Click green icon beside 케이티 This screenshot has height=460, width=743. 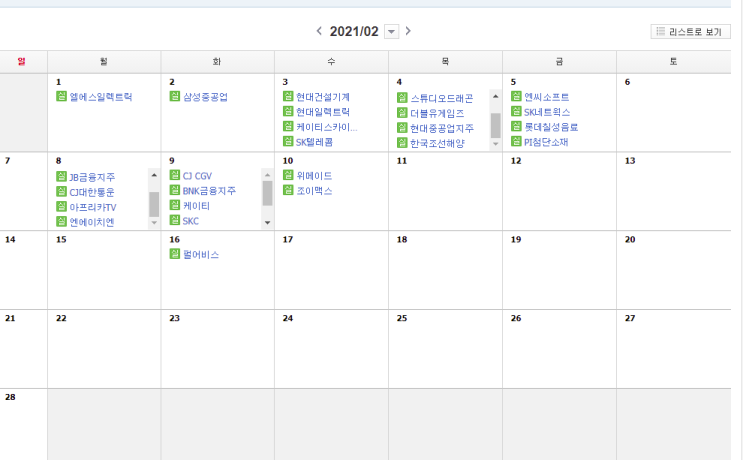coord(175,205)
